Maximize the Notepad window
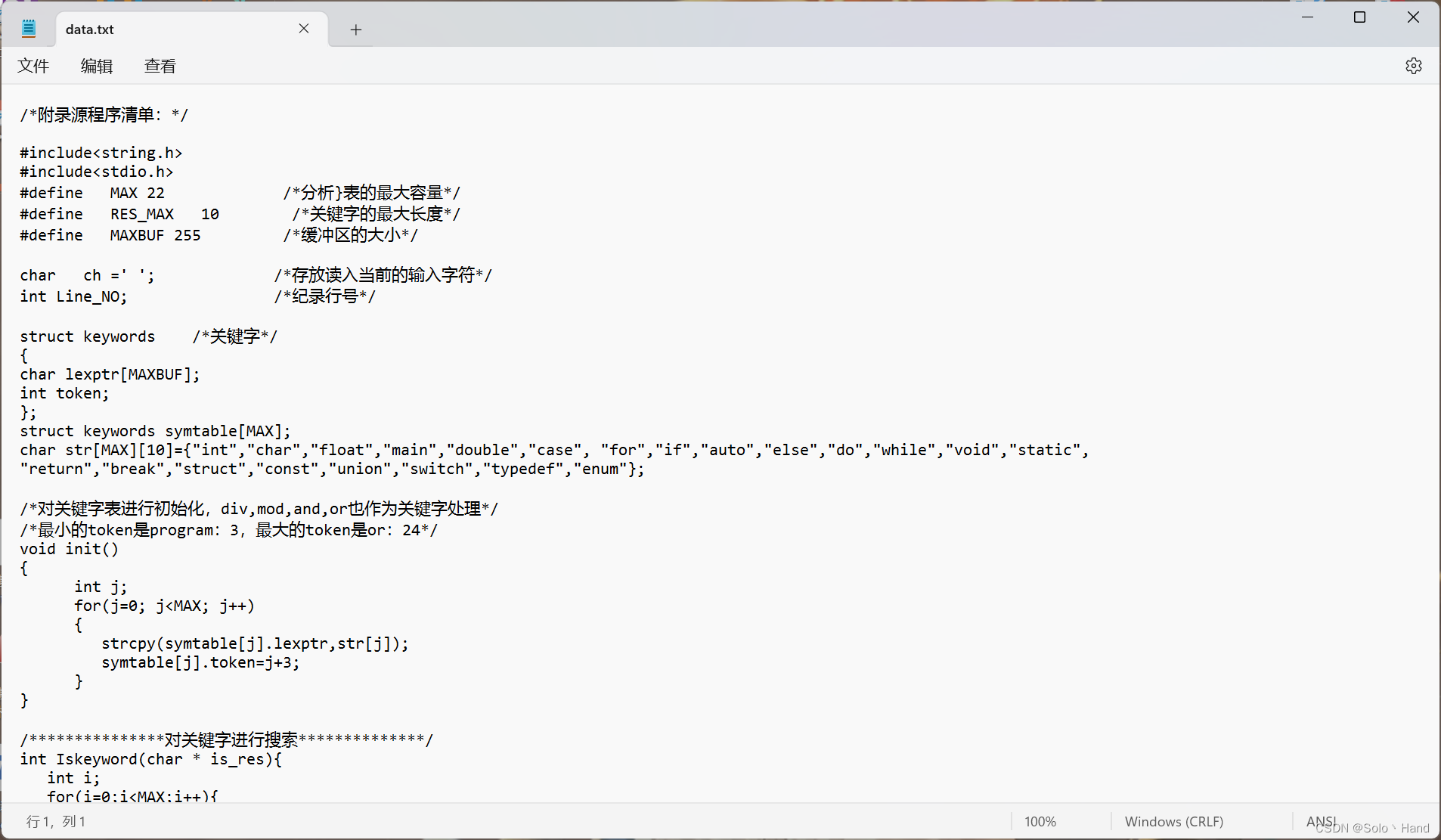The width and height of the screenshot is (1441, 840). pyautogui.click(x=1360, y=17)
